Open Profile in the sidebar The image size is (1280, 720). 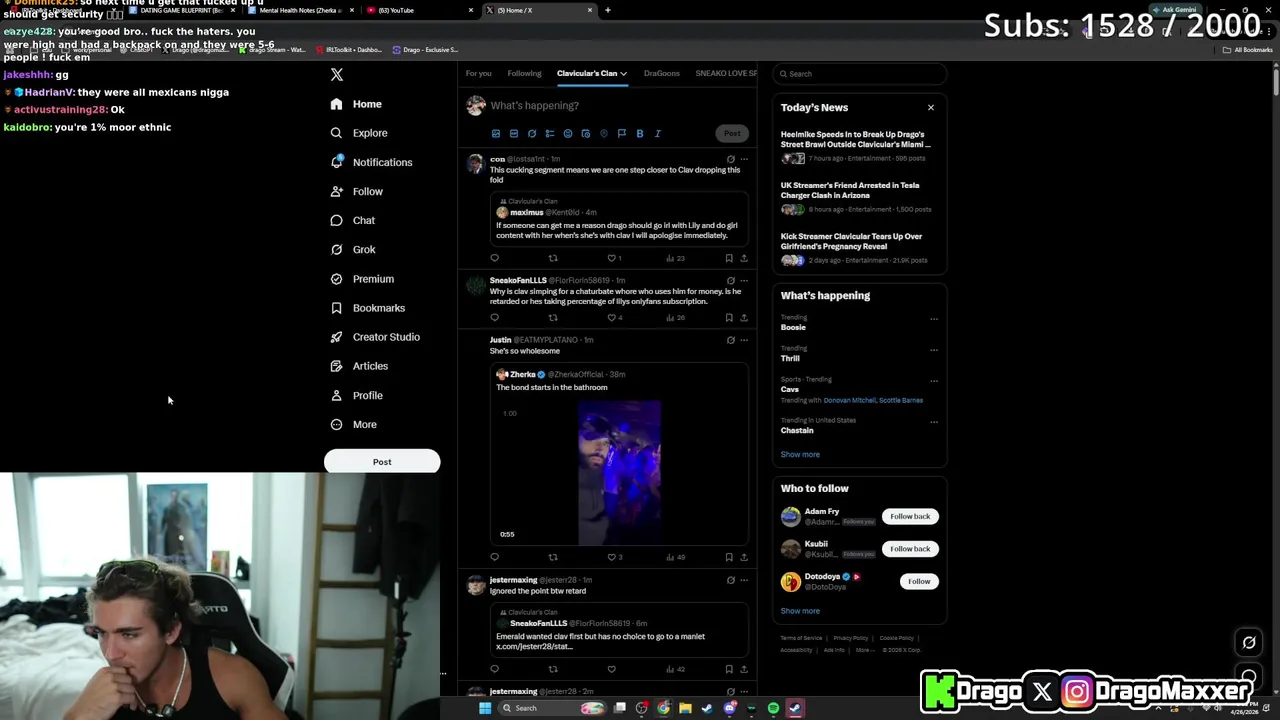click(x=357, y=395)
